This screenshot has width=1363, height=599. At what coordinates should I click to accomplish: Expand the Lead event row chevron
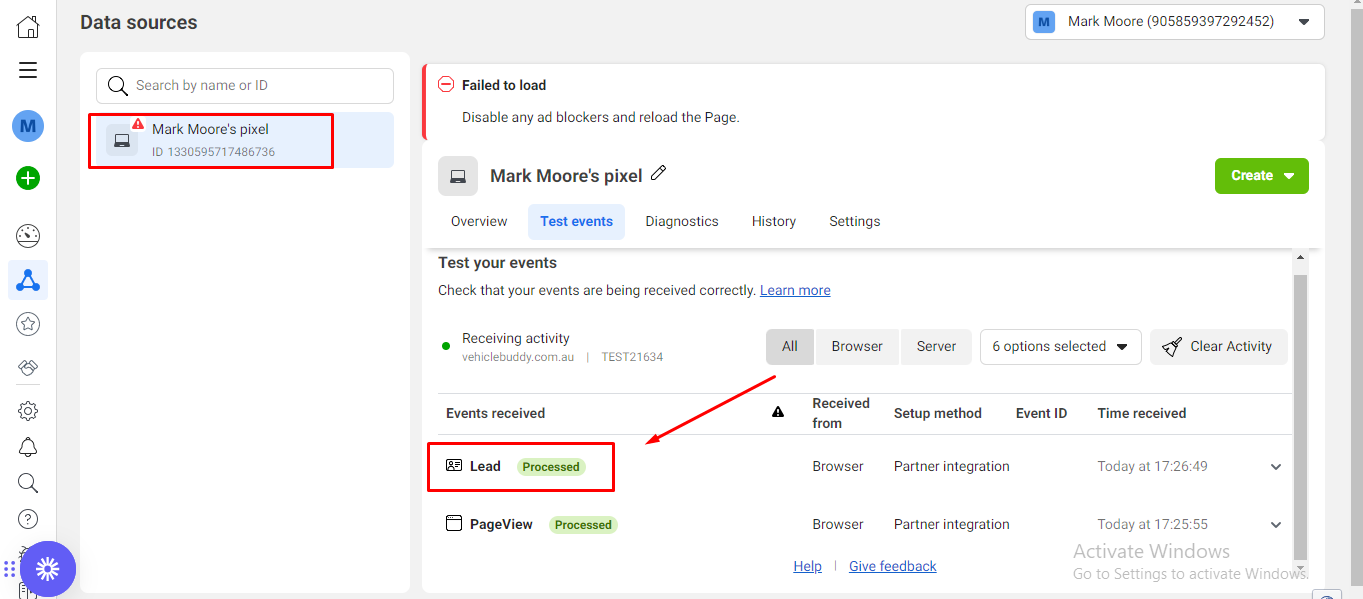pos(1276,467)
